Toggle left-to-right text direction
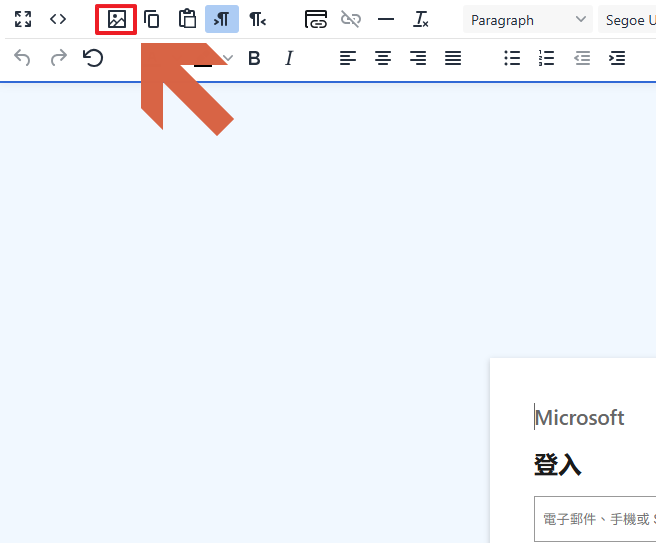Screen dimensions: 656x543 (x=222, y=19)
